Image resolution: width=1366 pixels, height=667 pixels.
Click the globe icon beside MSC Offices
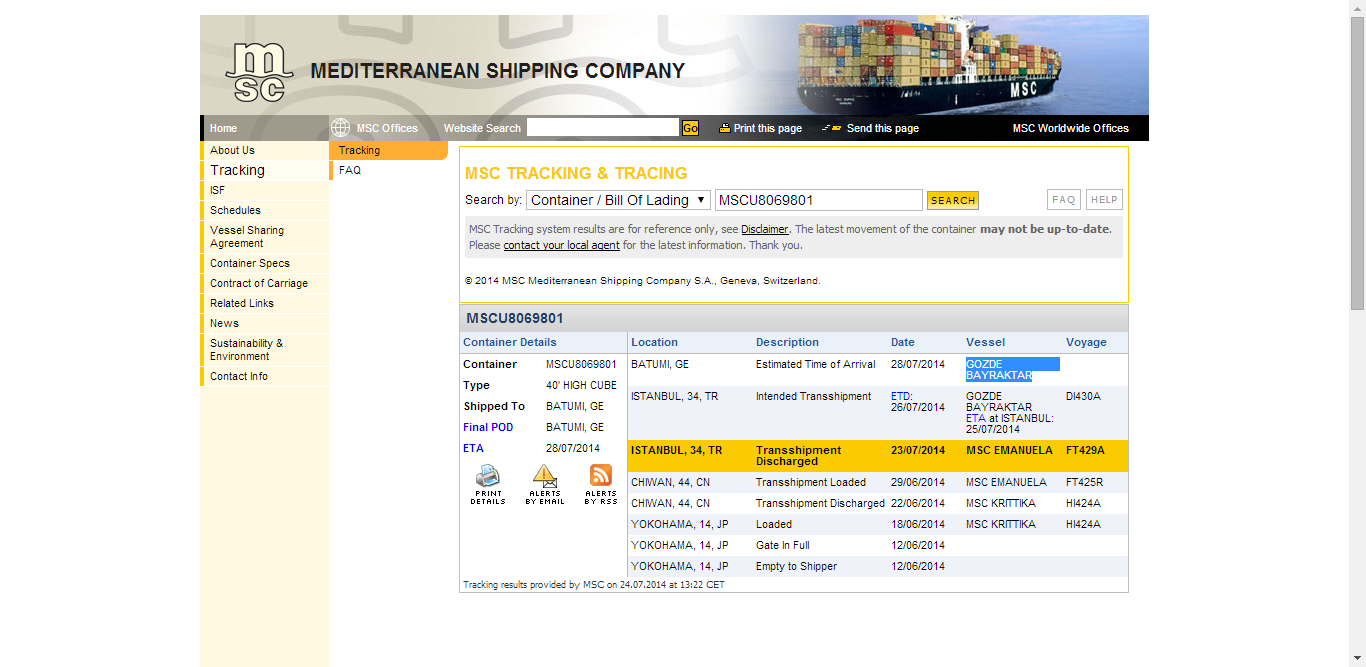(x=340, y=128)
